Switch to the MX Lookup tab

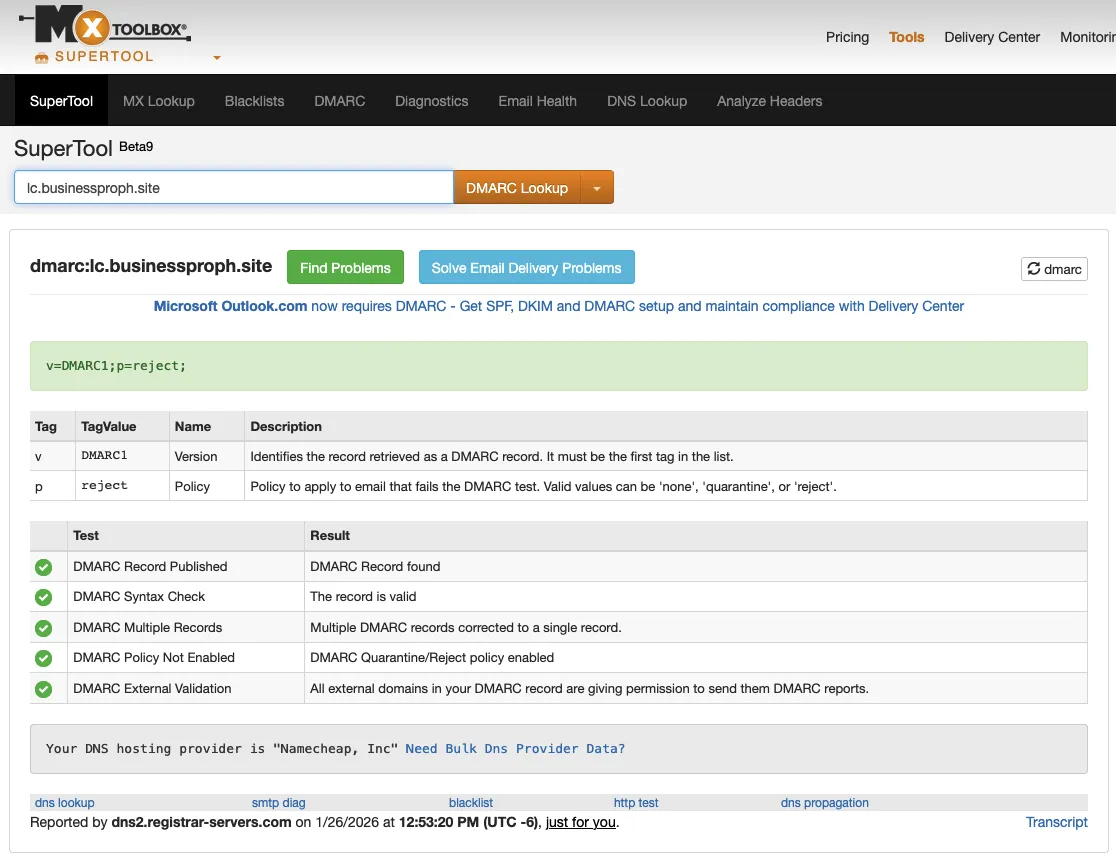[x=158, y=101]
